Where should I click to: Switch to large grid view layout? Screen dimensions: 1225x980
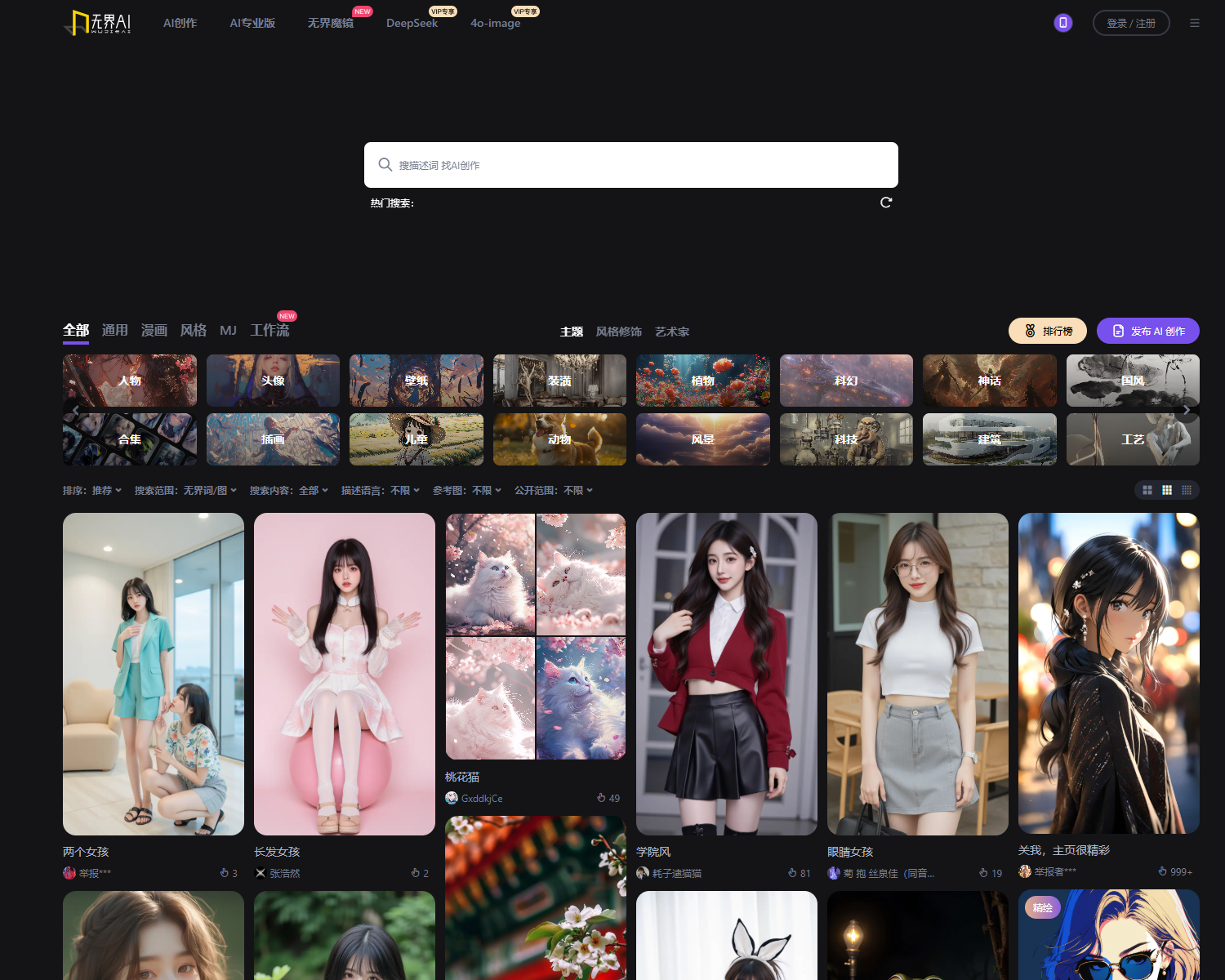[1147, 490]
